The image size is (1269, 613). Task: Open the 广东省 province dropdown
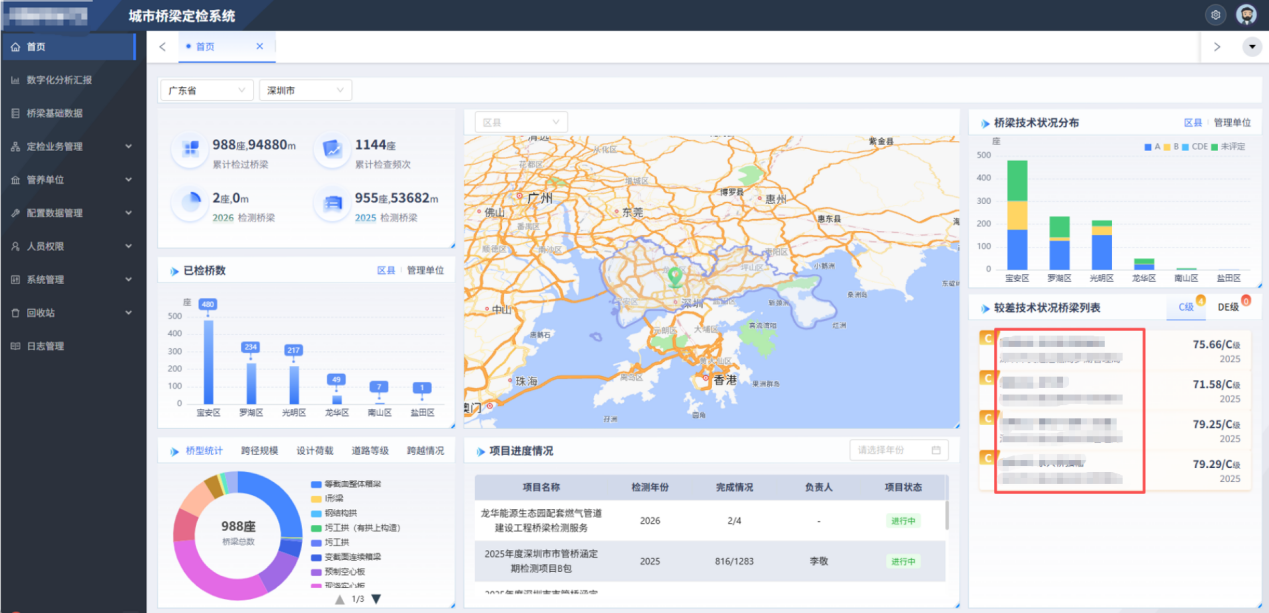click(206, 90)
